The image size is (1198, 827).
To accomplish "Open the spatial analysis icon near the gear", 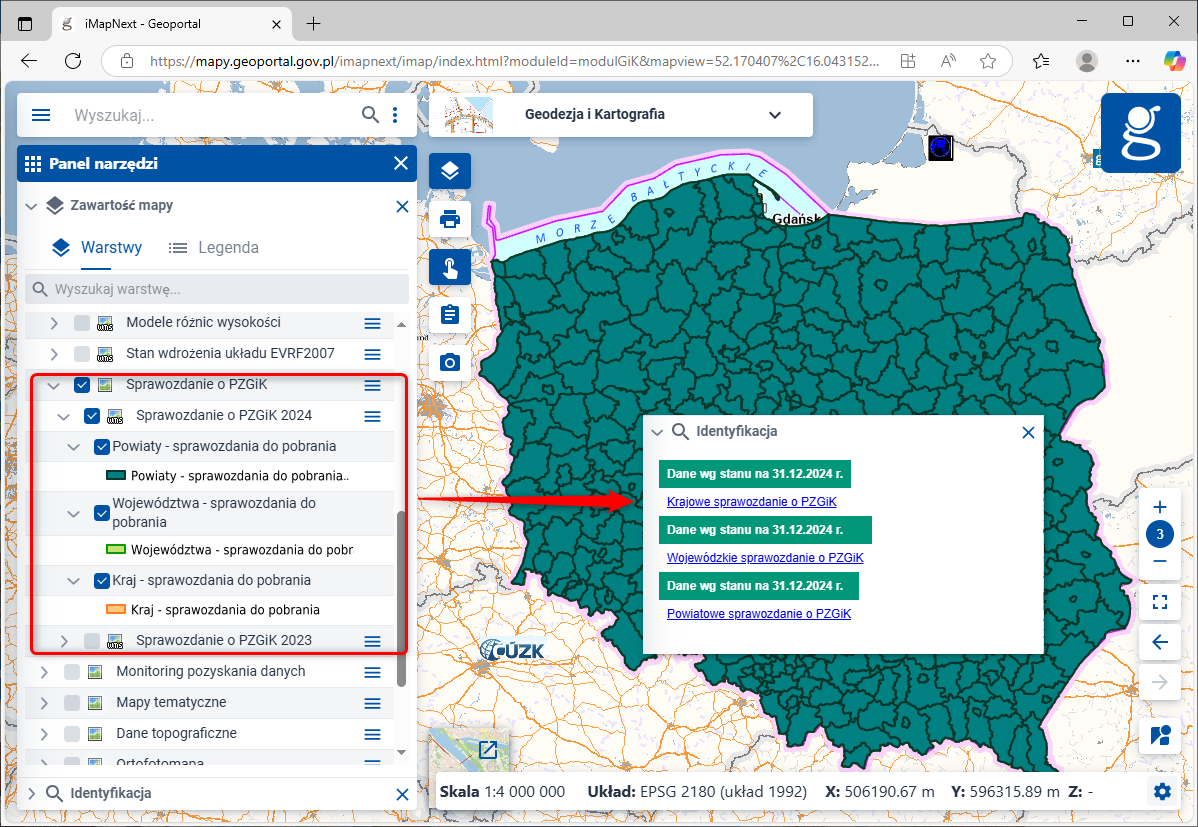I will (x=1159, y=736).
